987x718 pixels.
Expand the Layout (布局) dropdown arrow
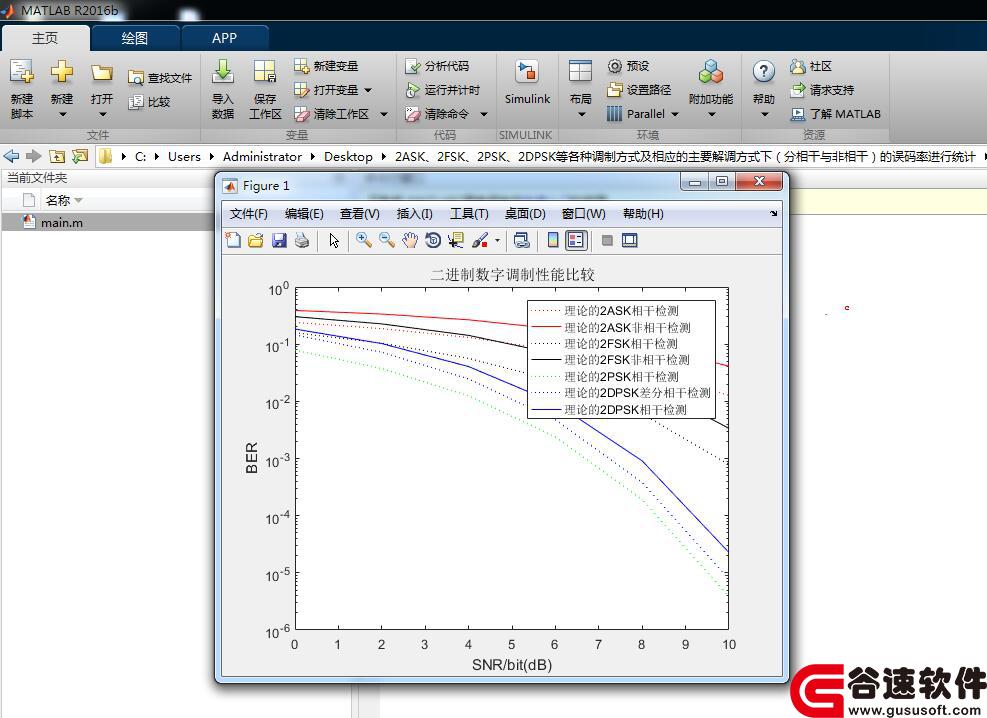581,115
